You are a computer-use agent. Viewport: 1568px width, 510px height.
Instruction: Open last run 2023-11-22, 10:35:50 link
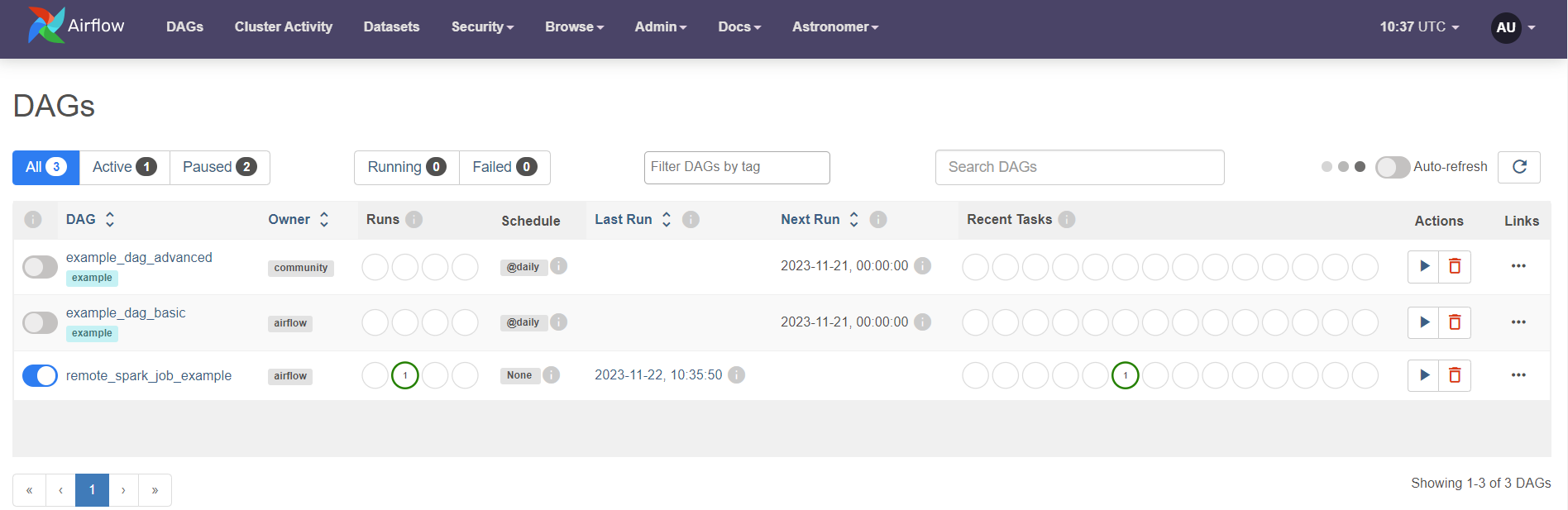tap(658, 374)
